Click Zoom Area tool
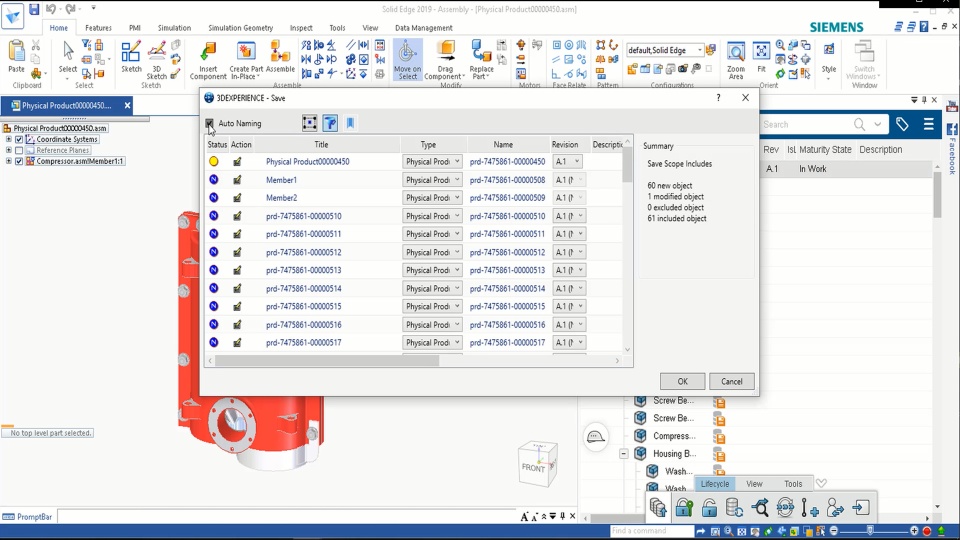This screenshot has width=960, height=540. coord(736,60)
